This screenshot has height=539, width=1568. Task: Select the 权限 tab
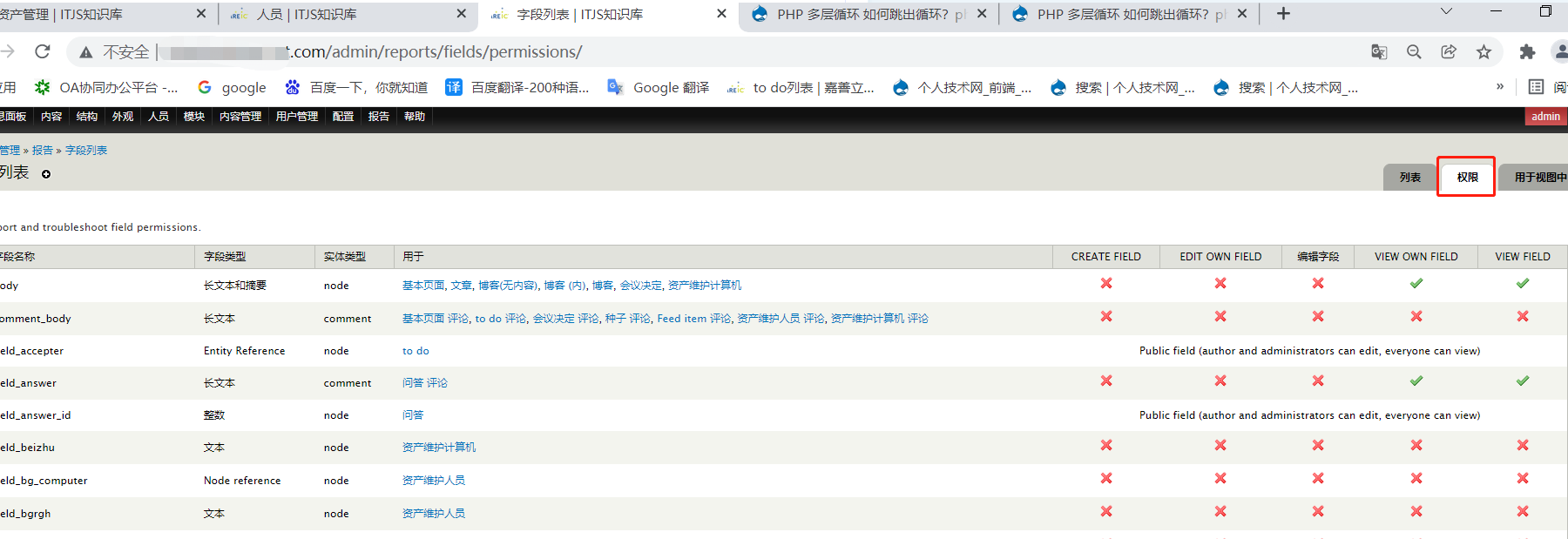(x=1467, y=178)
